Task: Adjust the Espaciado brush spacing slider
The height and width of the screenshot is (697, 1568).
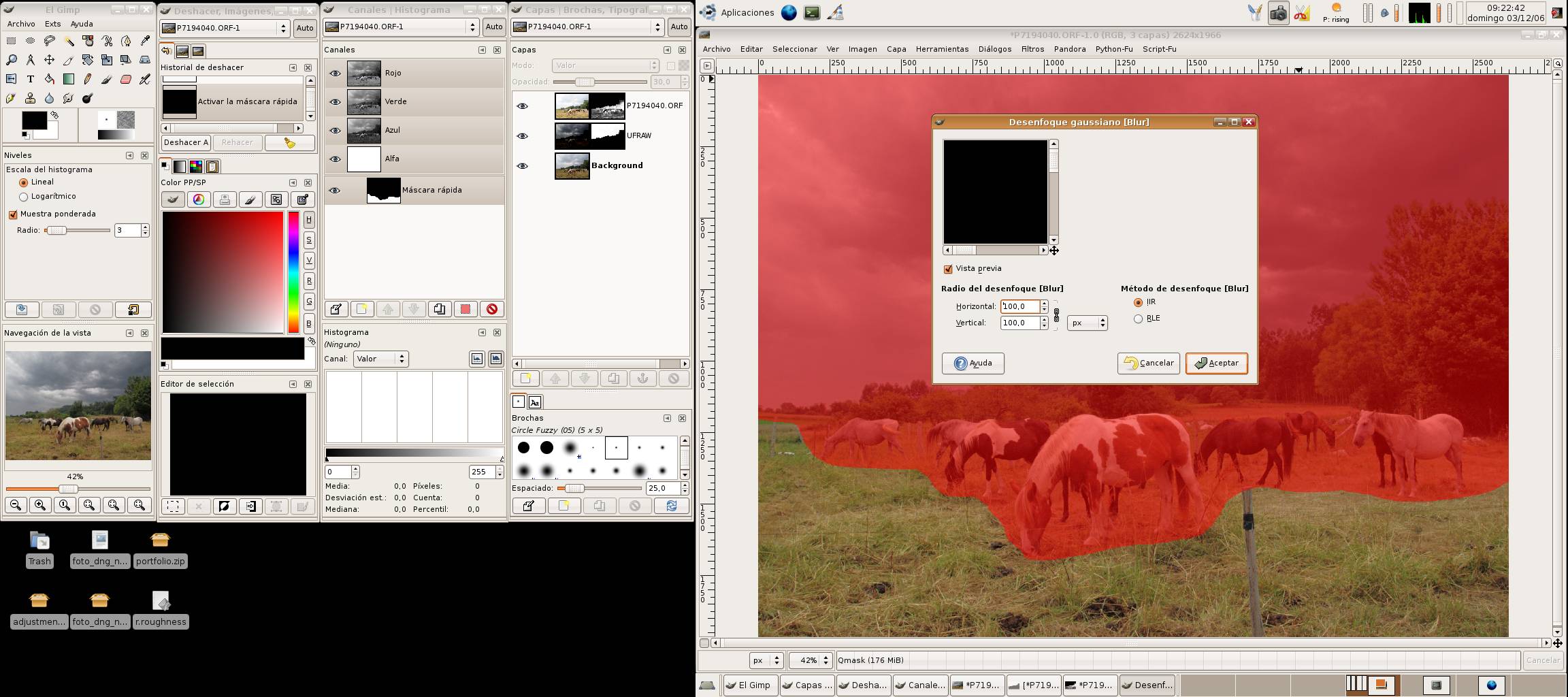Action: 599,488
